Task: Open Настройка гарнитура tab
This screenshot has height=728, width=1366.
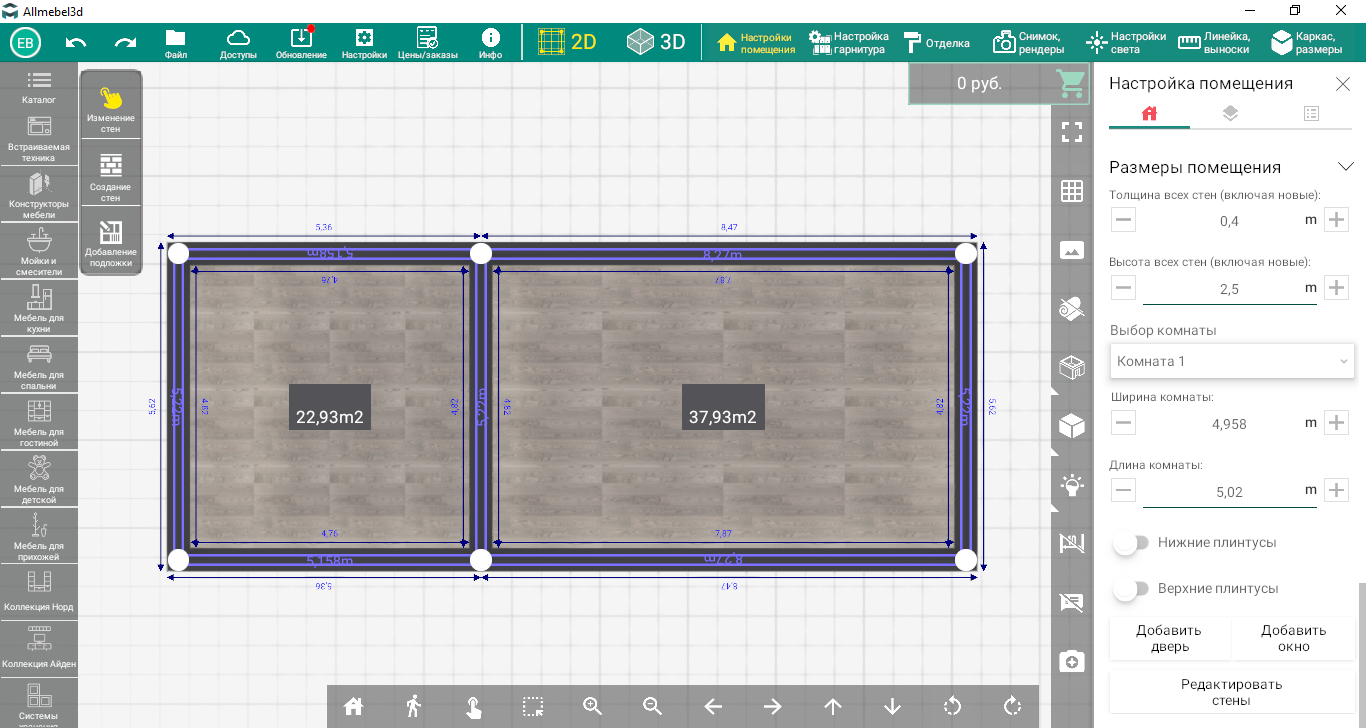Action: click(849, 43)
